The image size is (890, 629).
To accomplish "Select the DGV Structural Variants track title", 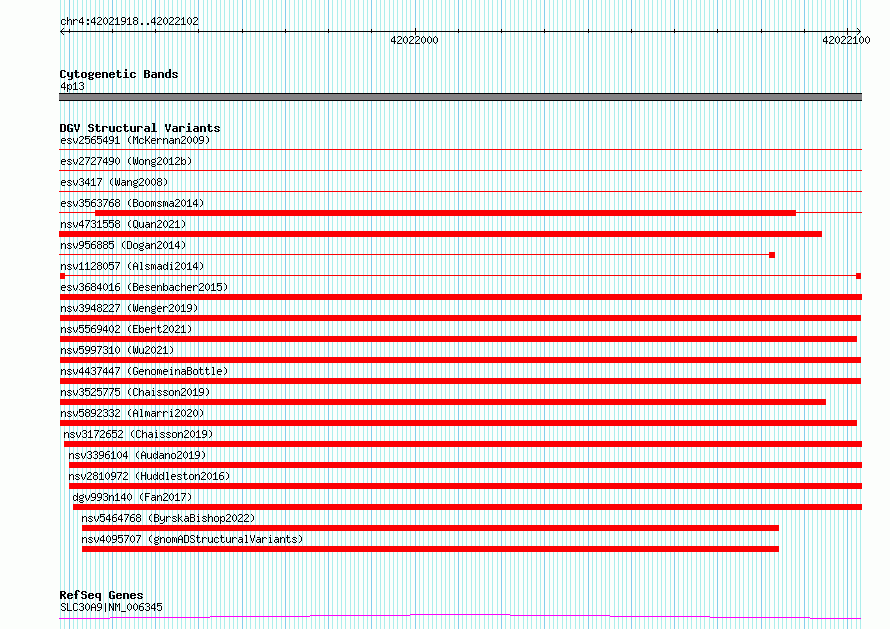I will point(140,128).
